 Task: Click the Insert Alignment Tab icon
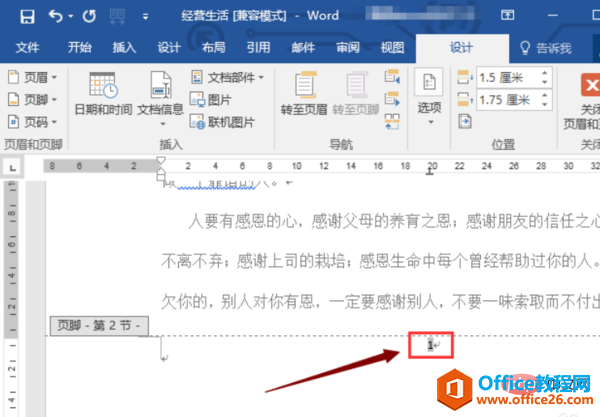point(465,122)
